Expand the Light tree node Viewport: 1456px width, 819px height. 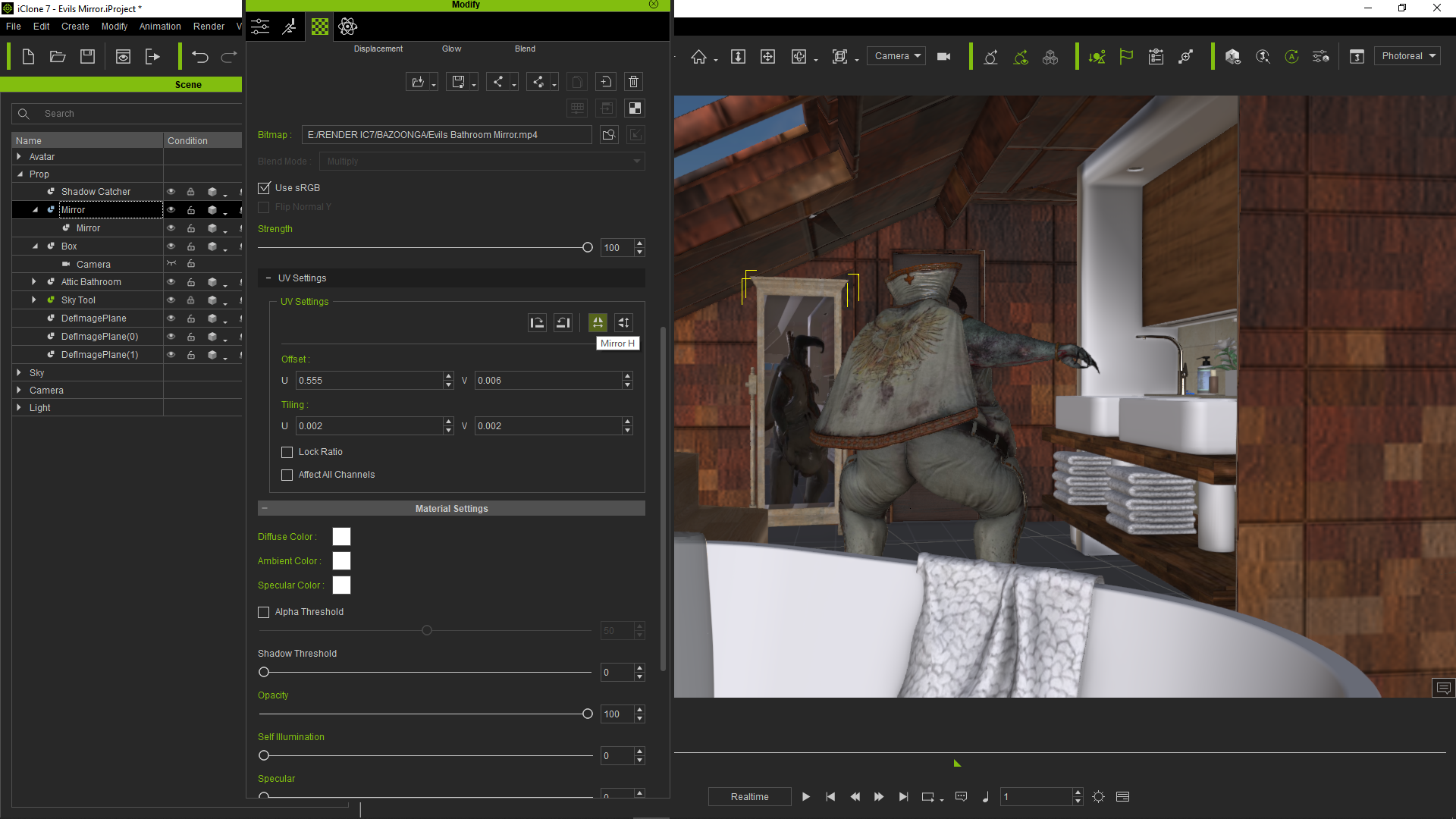tap(19, 408)
